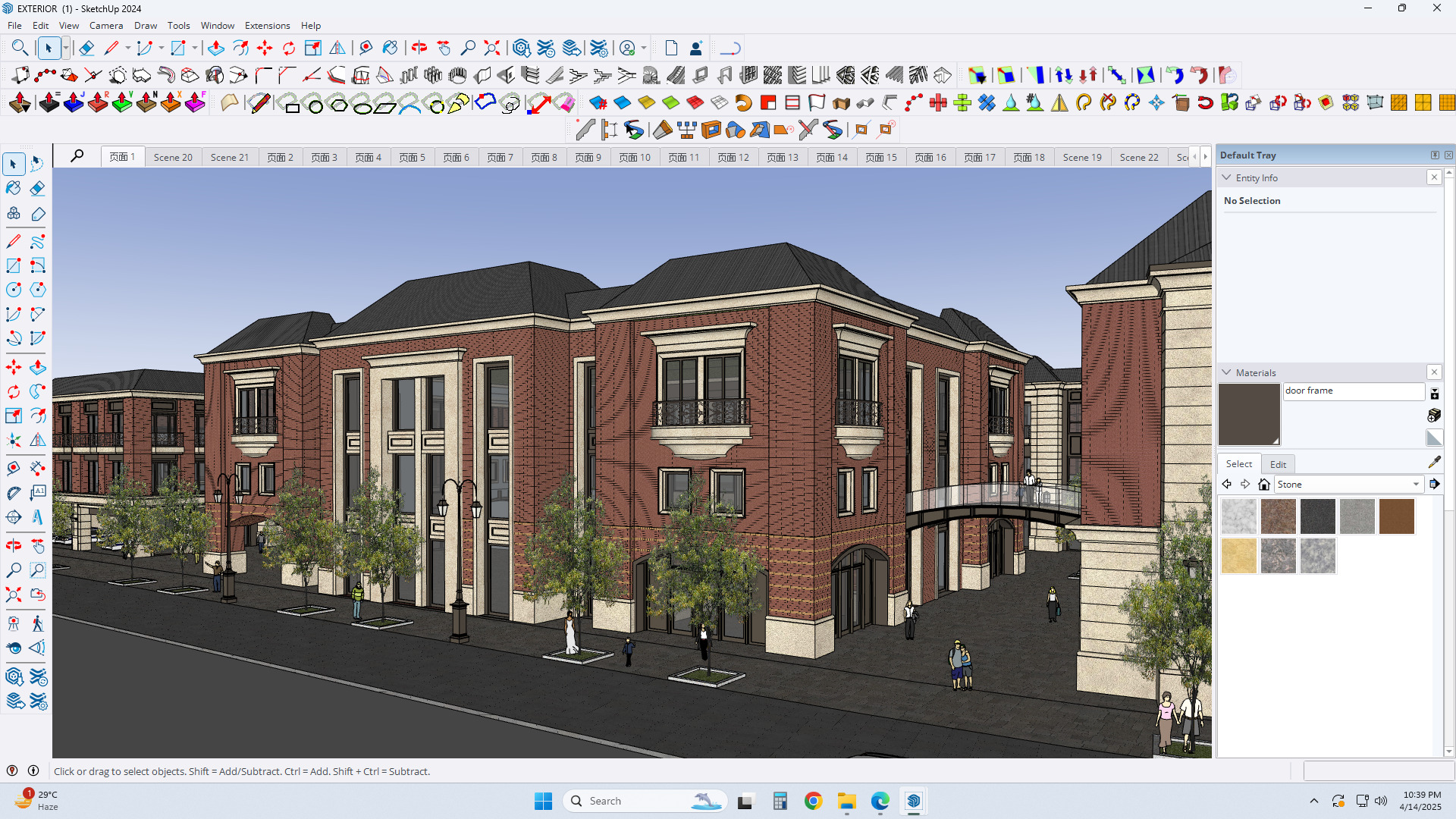Click the Flip tool in top toolbar
Viewport: 1456px width, 819px height.
337,49
